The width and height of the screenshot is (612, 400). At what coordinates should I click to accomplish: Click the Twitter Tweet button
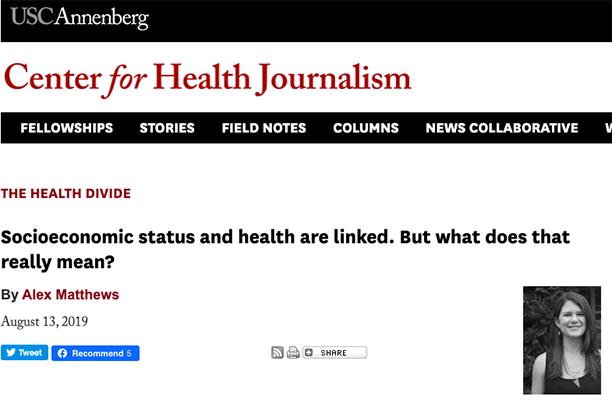pyautogui.click(x=24, y=353)
